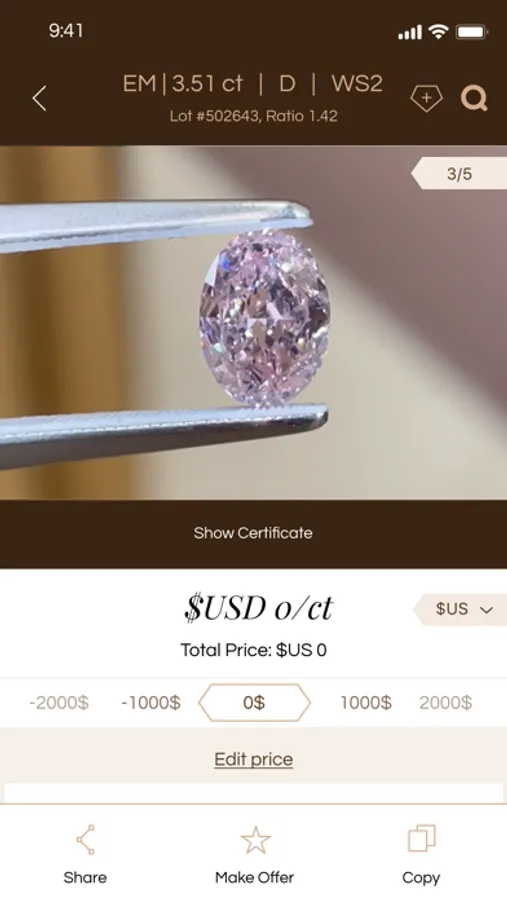
Task: Open search with magnifier icon
Action: pos(474,98)
